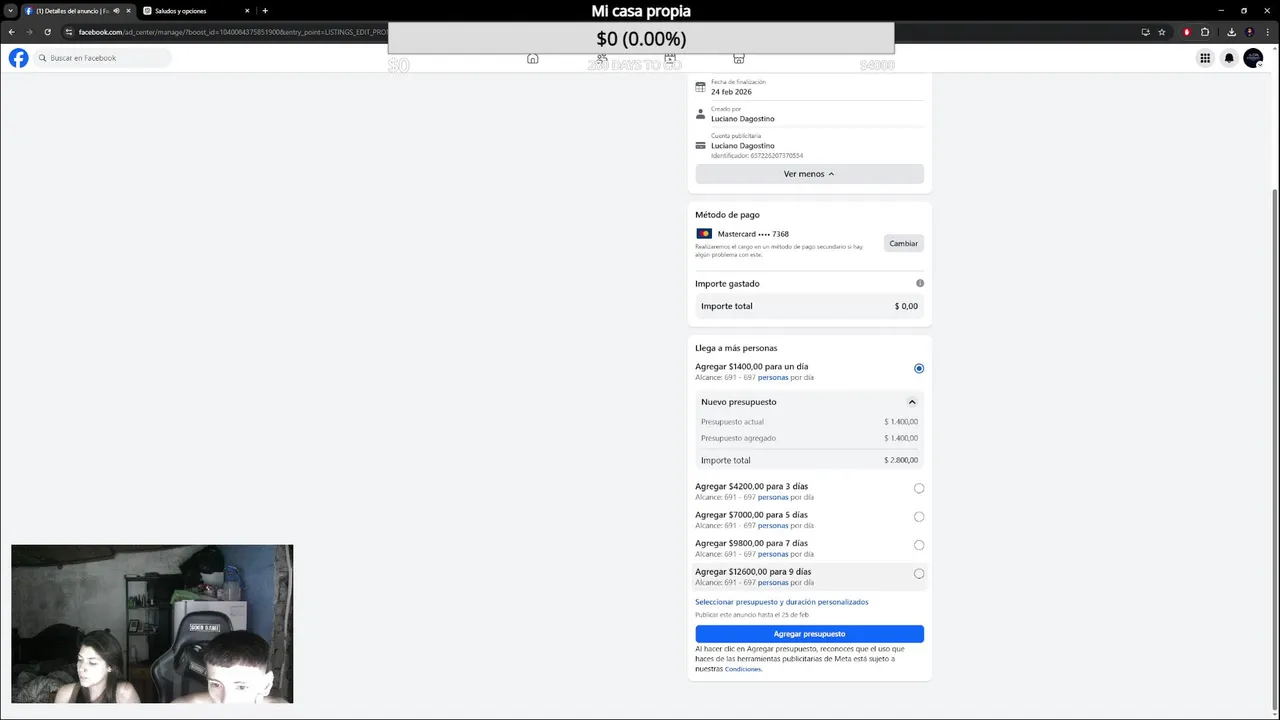Open Facebook apps grid menu
This screenshot has width=1280, height=720.
[1205, 58]
